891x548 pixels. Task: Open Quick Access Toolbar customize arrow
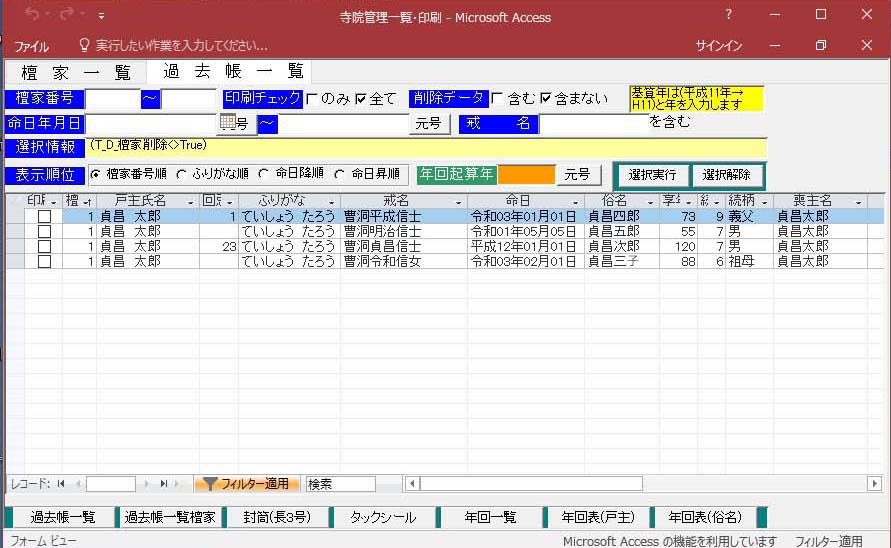point(101,16)
